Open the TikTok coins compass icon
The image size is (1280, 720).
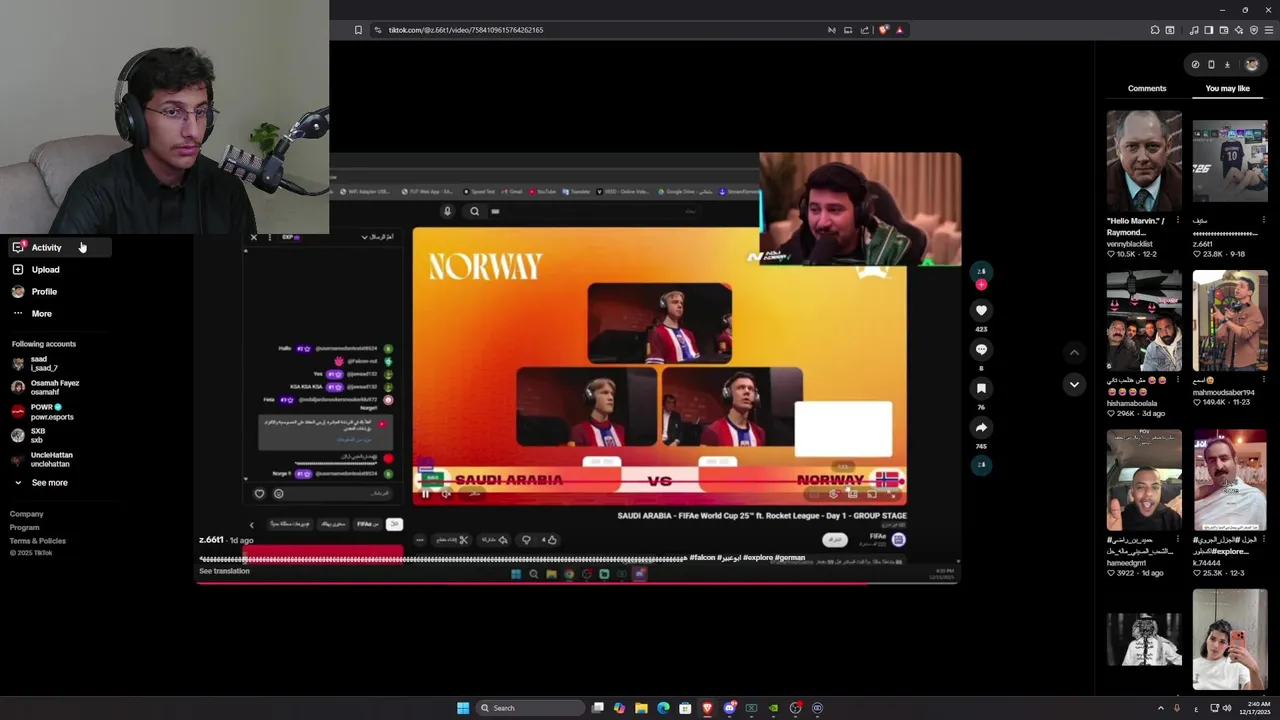tap(1195, 65)
